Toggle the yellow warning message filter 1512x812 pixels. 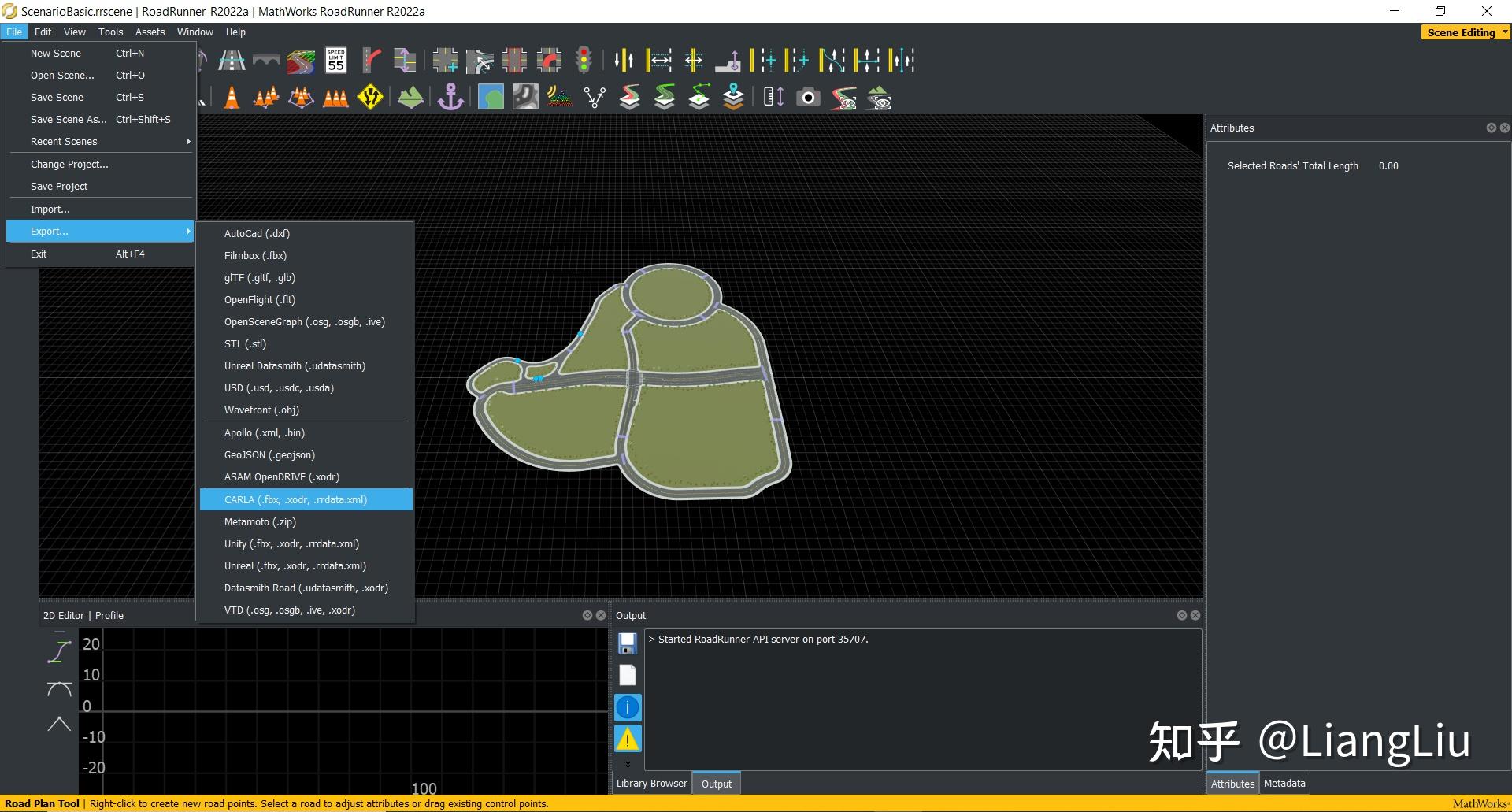[x=628, y=739]
